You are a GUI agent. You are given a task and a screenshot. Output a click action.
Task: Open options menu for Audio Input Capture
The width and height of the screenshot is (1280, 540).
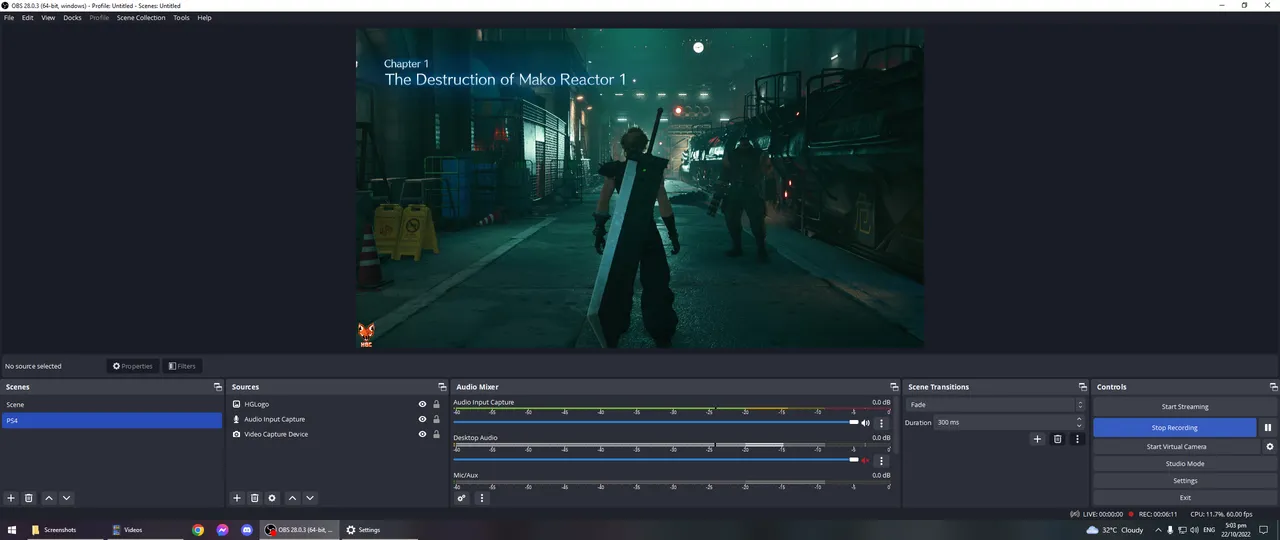tap(881, 424)
